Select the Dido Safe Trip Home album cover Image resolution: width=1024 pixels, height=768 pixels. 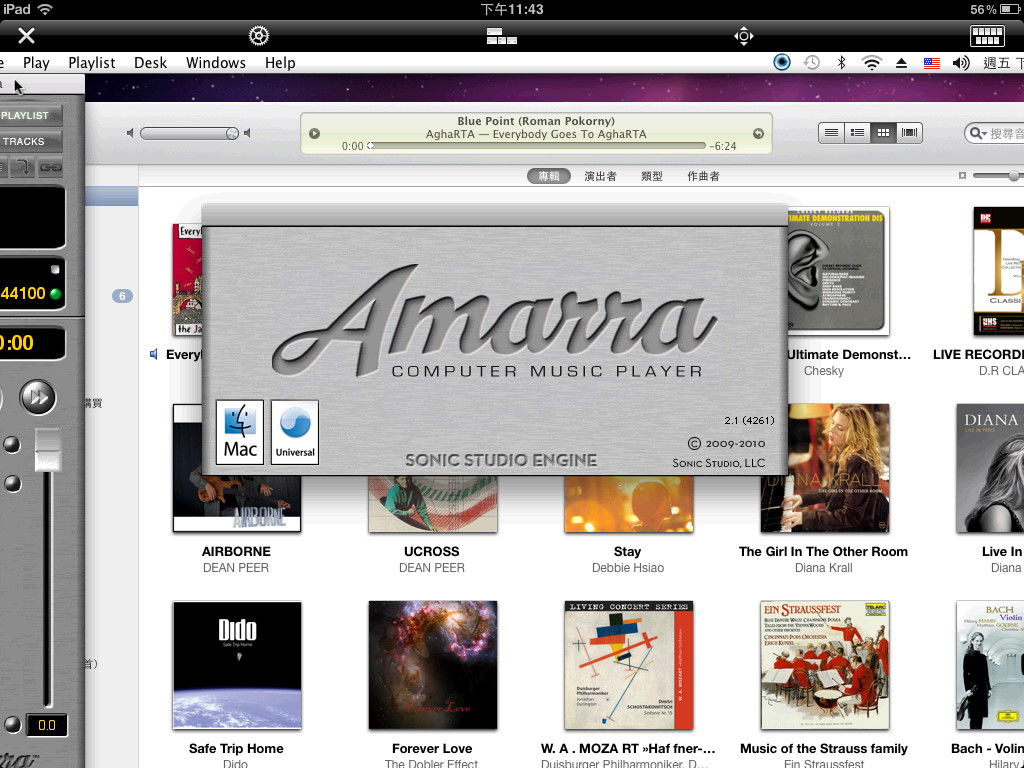click(x=237, y=665)
